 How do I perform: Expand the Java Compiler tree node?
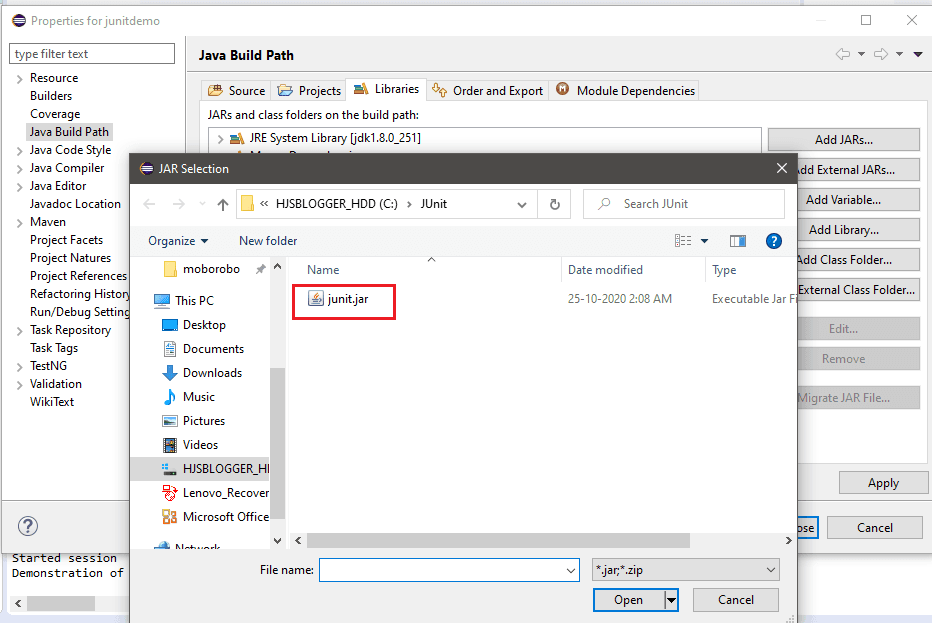(x=20, y=168)
